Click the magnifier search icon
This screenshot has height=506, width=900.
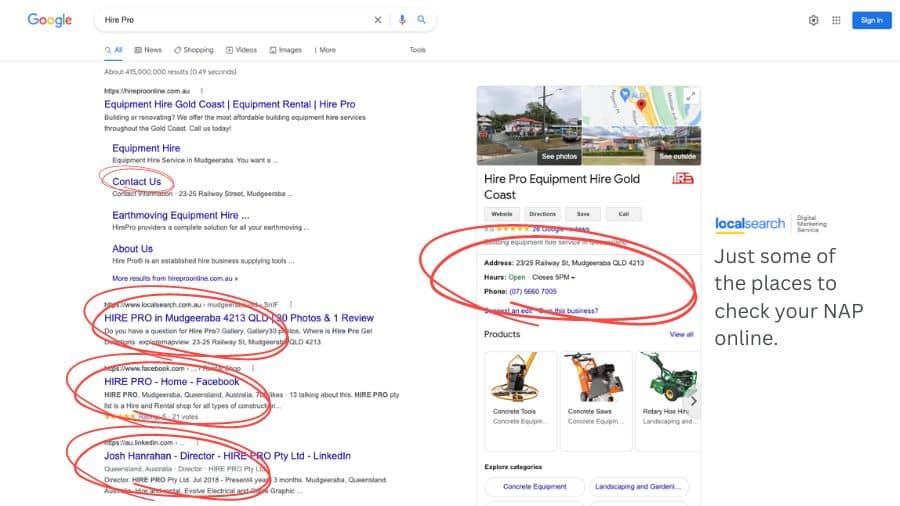pos(421,20)
